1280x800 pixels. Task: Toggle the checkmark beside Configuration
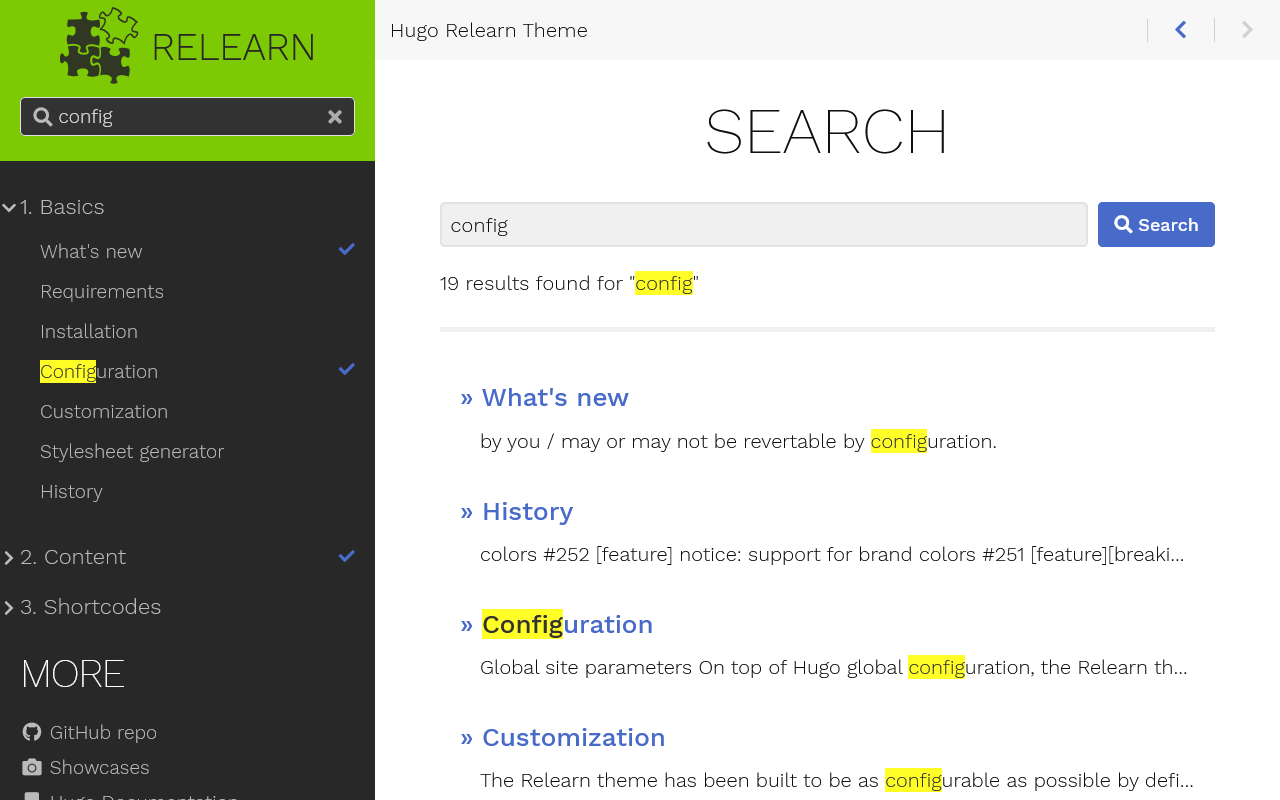point(345,369)
